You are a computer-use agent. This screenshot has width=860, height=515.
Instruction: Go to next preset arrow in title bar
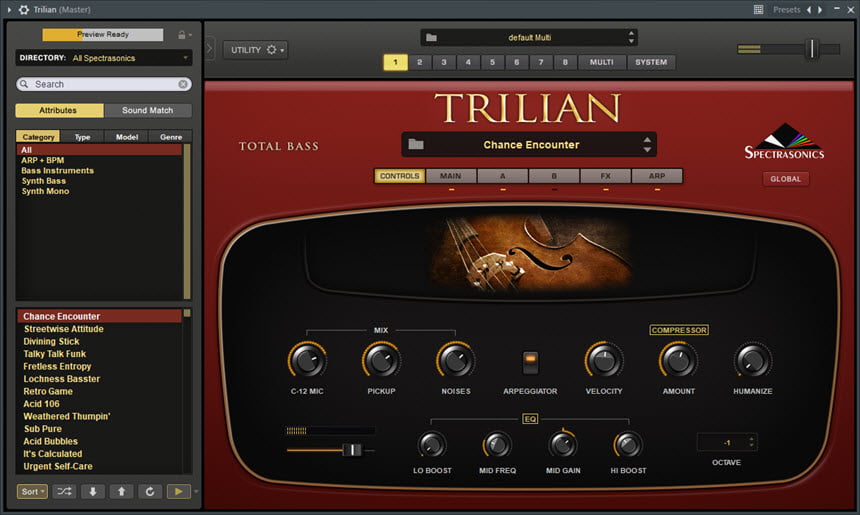[x=820, y=9]
